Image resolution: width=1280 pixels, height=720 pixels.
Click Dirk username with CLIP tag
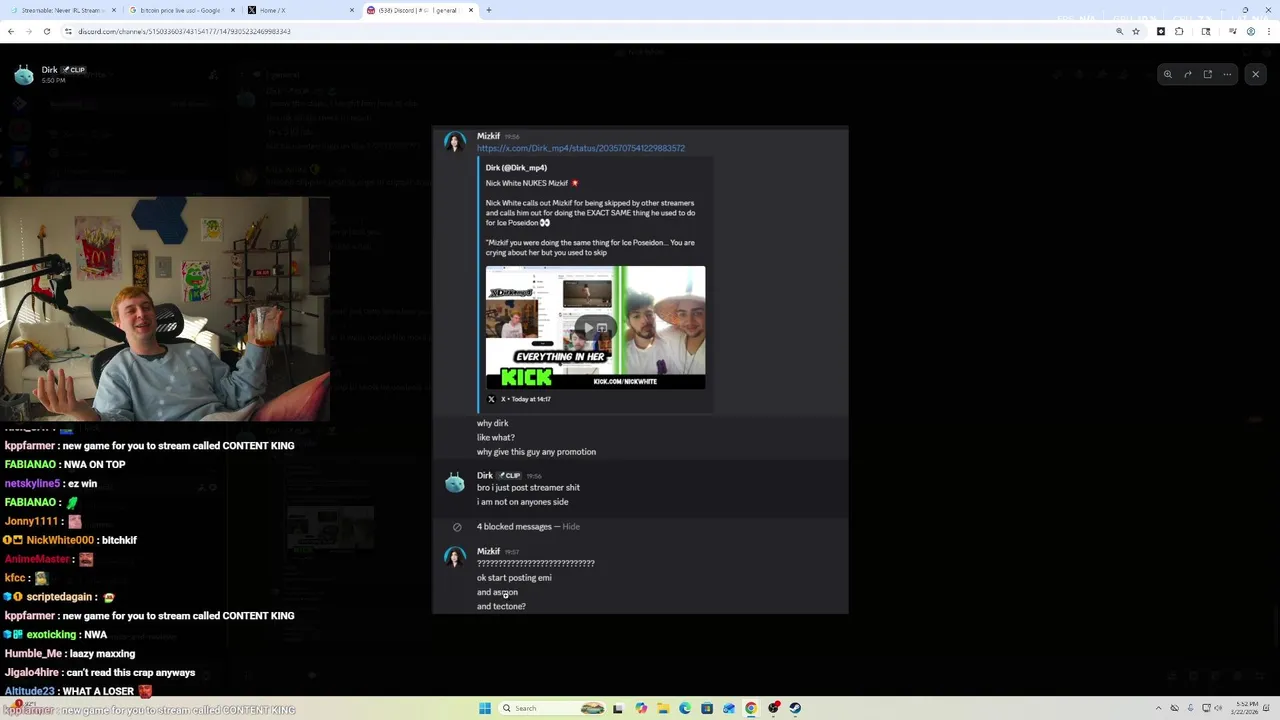(485, 475)
